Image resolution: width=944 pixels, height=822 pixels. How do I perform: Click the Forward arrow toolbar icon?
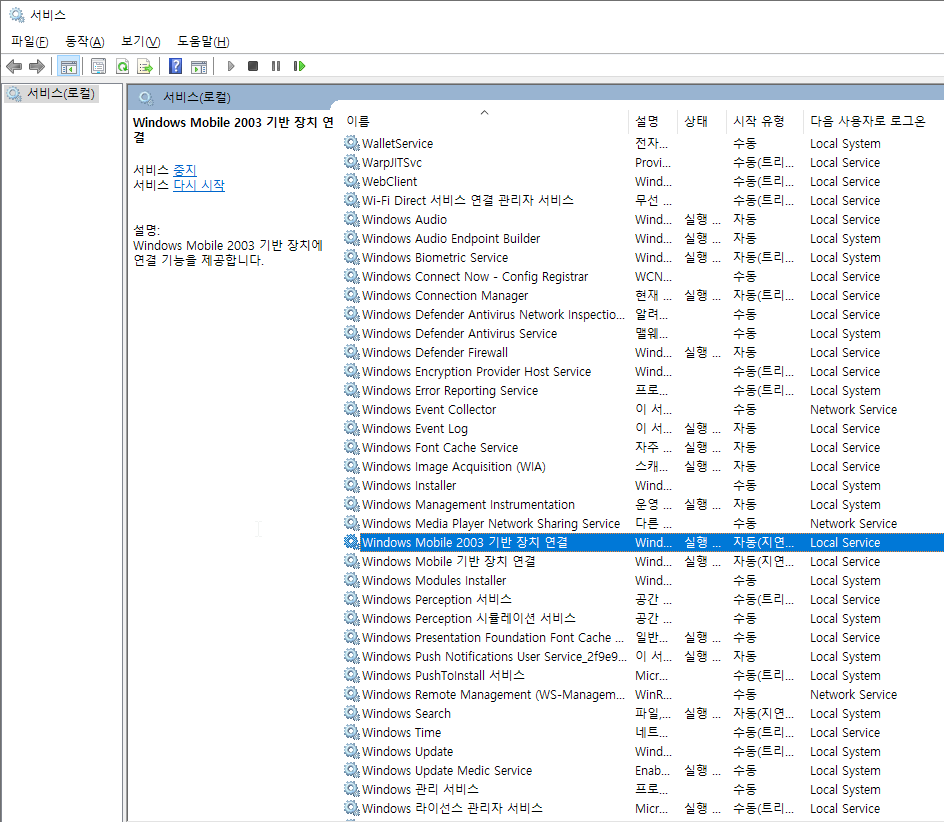coord(37,66)
